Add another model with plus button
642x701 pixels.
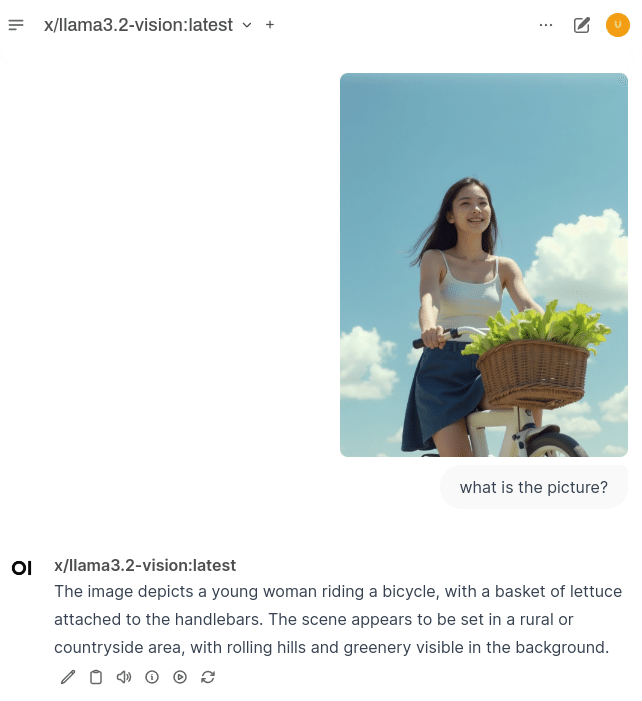(x=270, y=25)
